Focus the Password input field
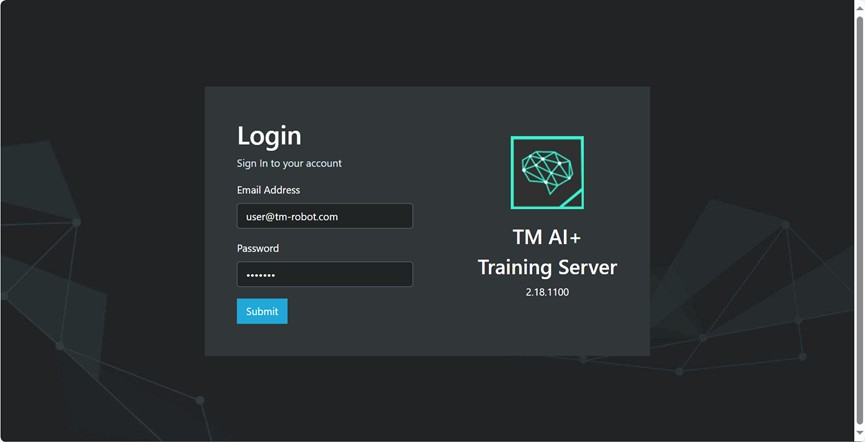 (x=324, y=274)
